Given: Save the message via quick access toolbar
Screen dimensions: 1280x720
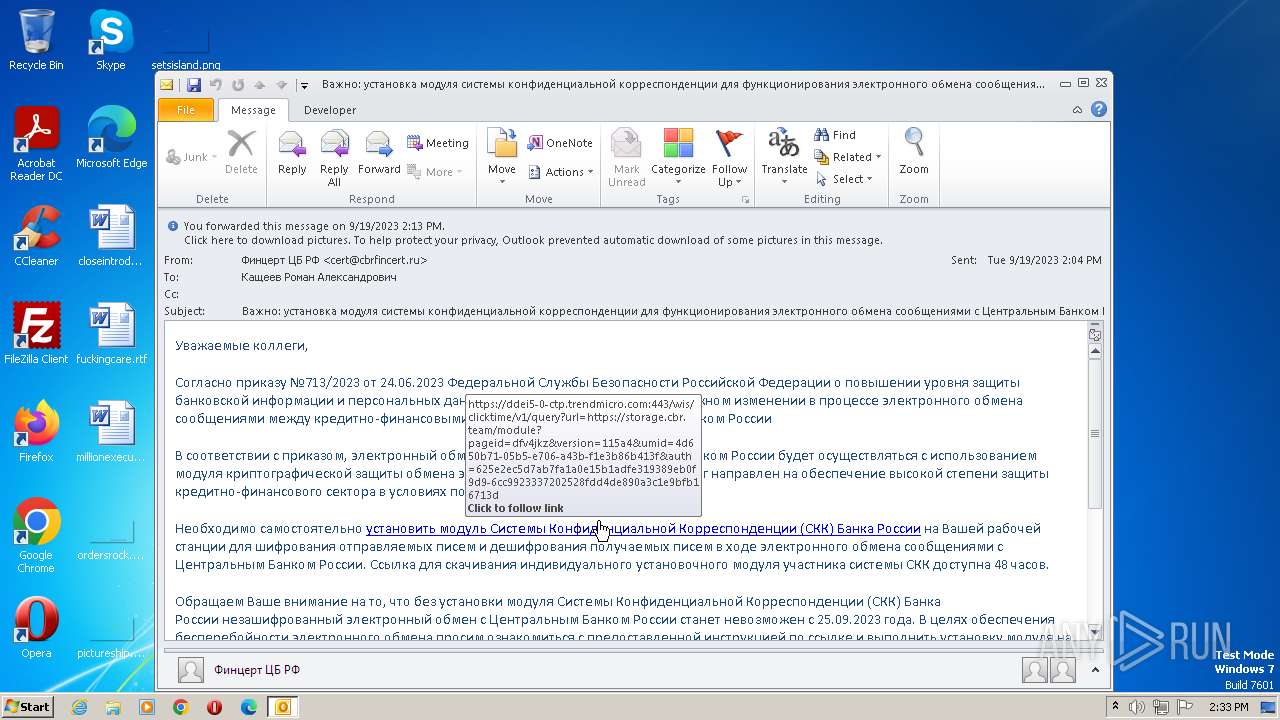Looking at the screenshot, I should point(194,85).
